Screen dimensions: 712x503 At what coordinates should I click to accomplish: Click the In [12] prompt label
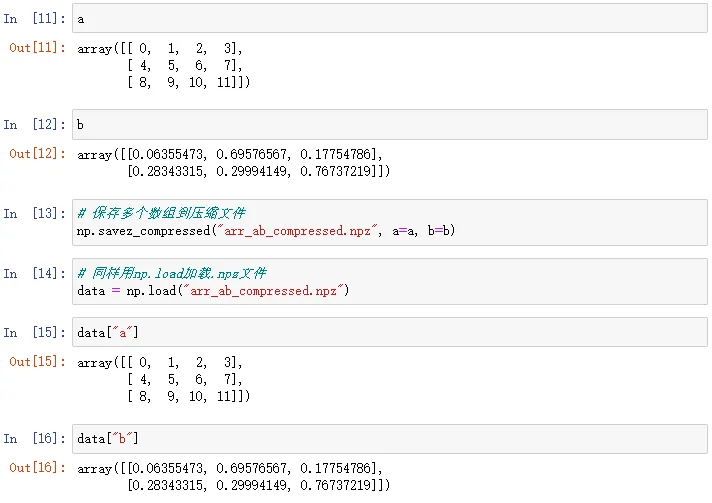[x=32, y=125]
